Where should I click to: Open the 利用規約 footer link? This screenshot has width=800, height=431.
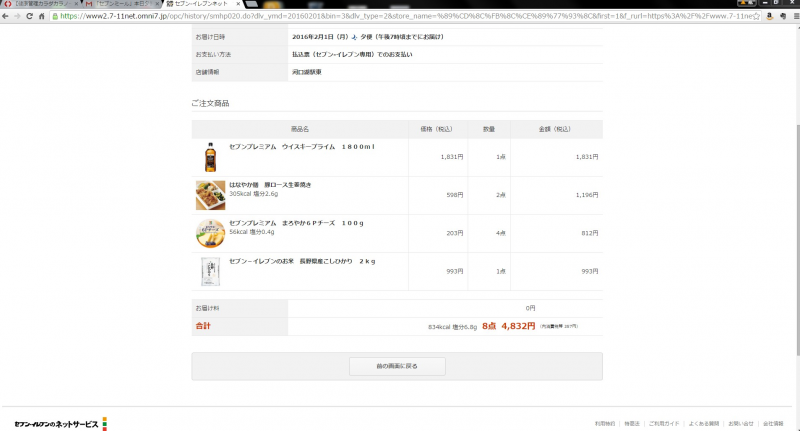click(604, 424)
